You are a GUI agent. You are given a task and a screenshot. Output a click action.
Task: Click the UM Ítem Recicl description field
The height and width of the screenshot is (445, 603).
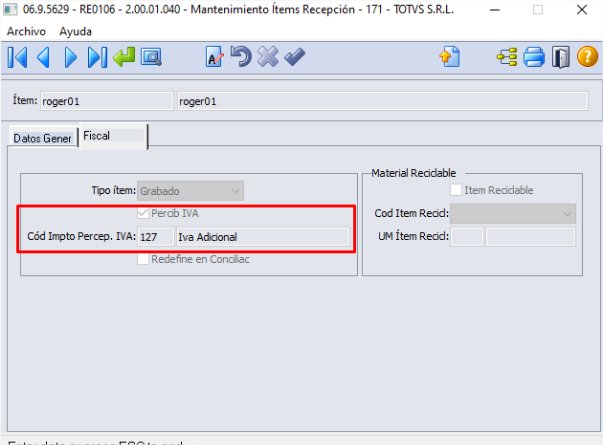530,237
